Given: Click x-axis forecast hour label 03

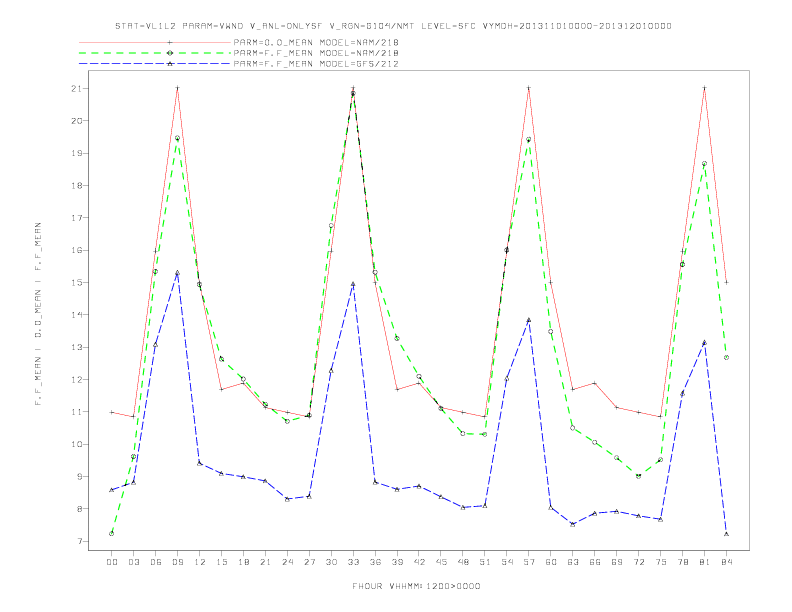Looking at the screenshot, I should coord(133,562).
